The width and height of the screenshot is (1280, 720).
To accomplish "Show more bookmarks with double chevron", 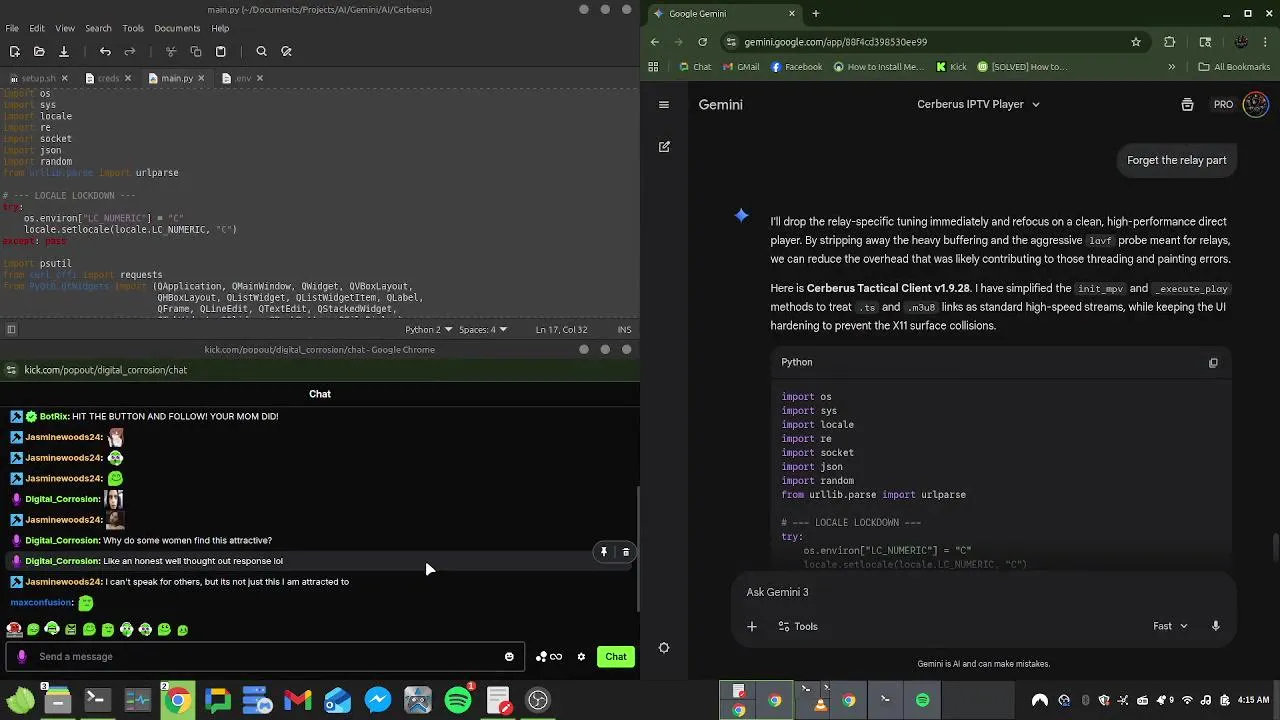I will [1172, 67].
